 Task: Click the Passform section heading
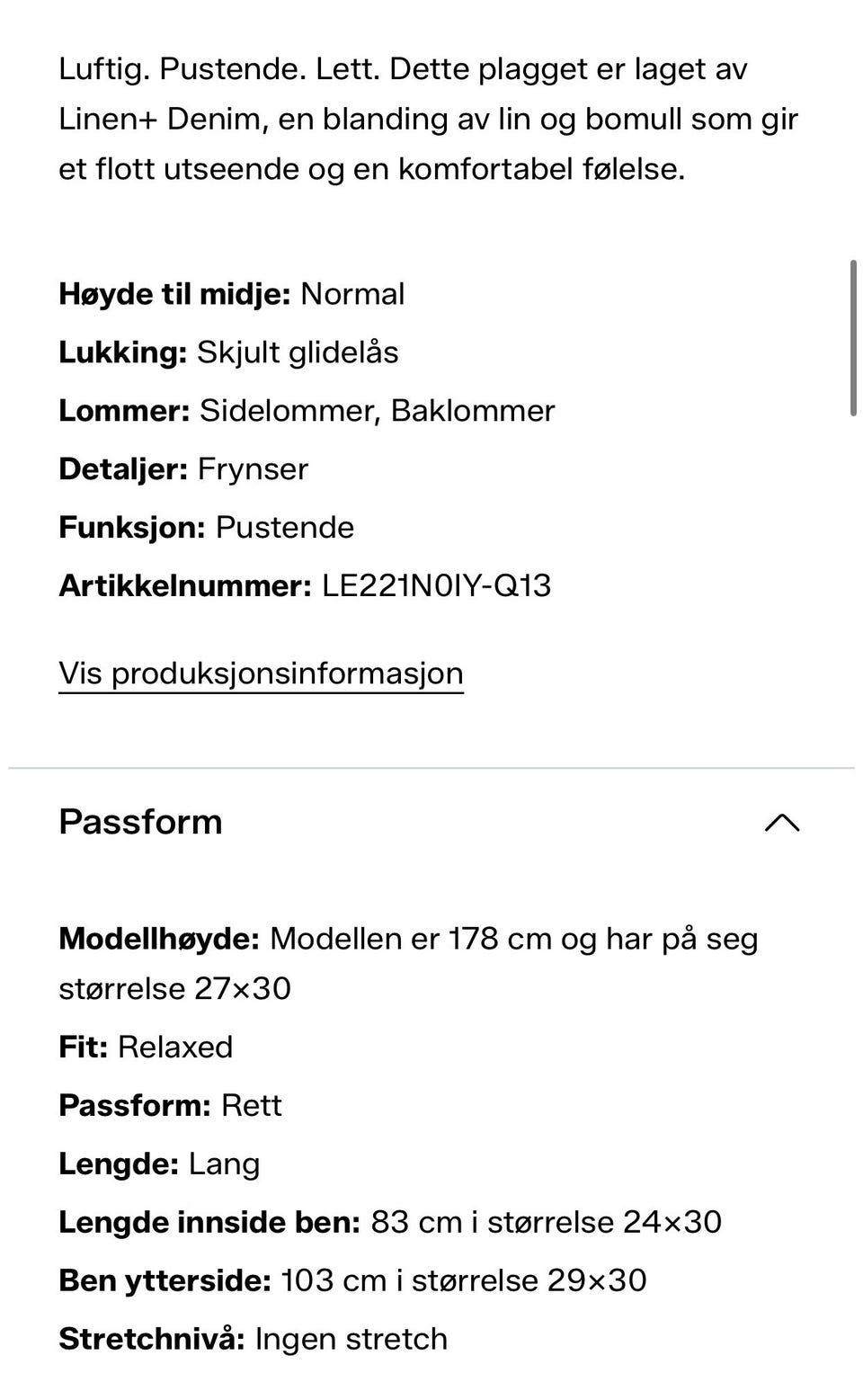pos(140,822)
